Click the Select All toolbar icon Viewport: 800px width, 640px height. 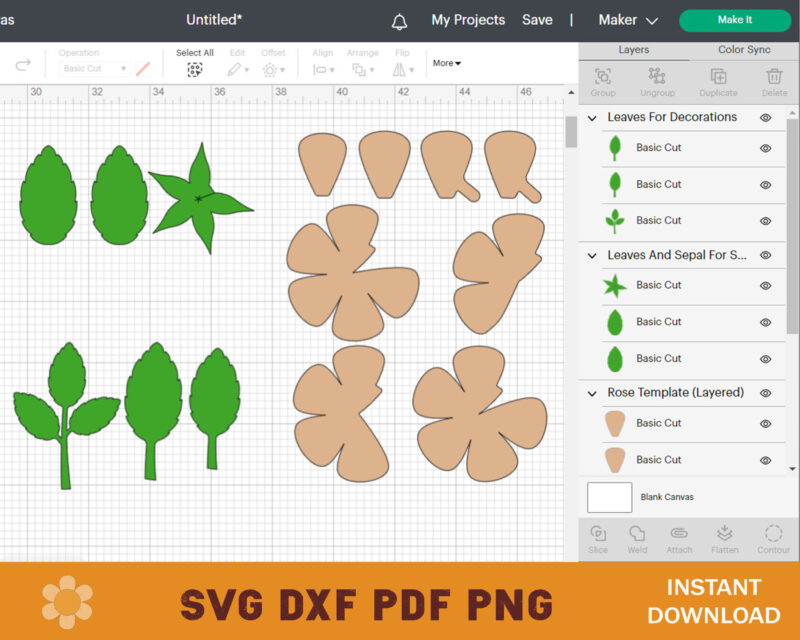click(x=195, y=67)
